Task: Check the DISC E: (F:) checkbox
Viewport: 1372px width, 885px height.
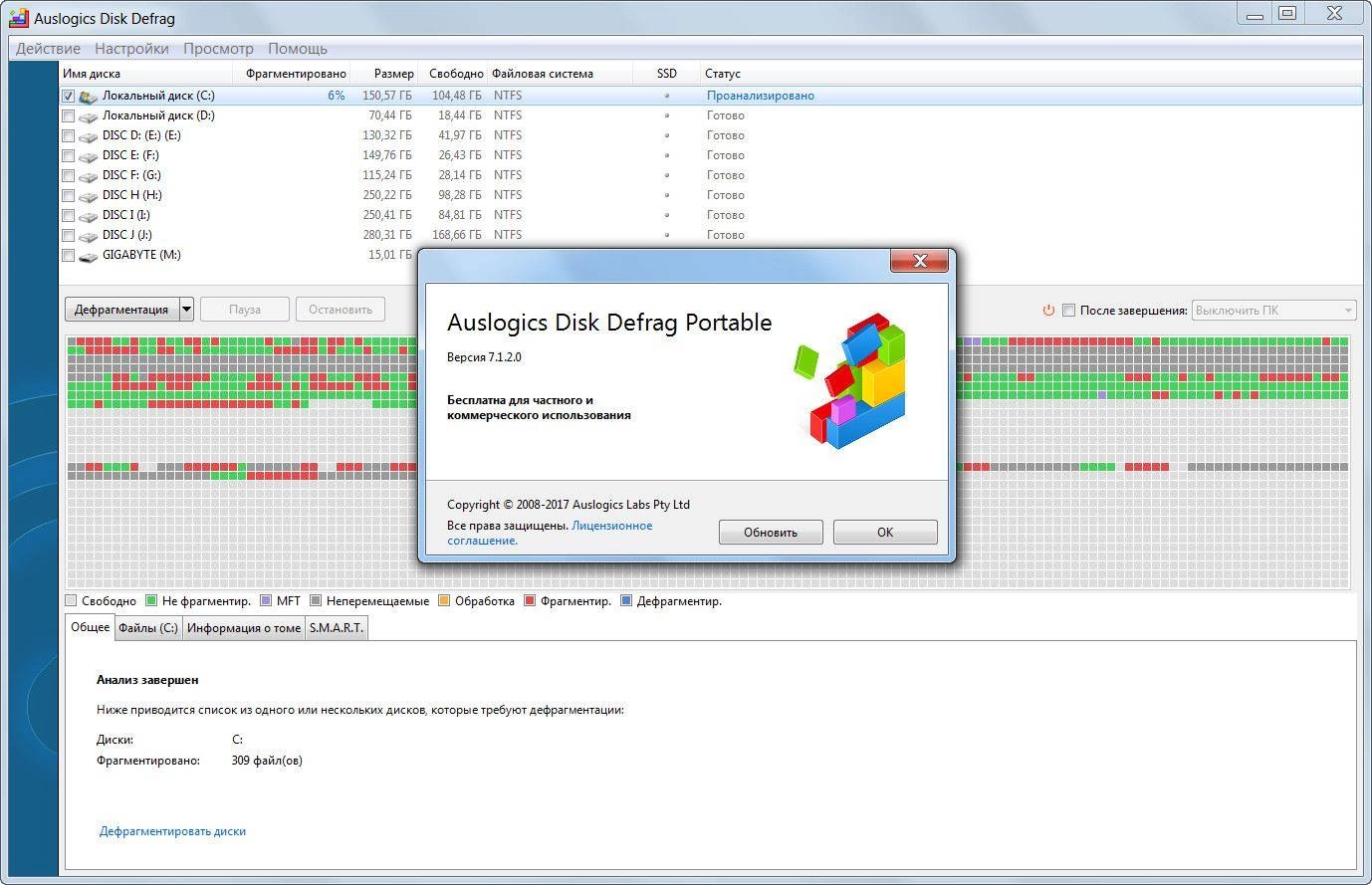Action: [68, 156]
